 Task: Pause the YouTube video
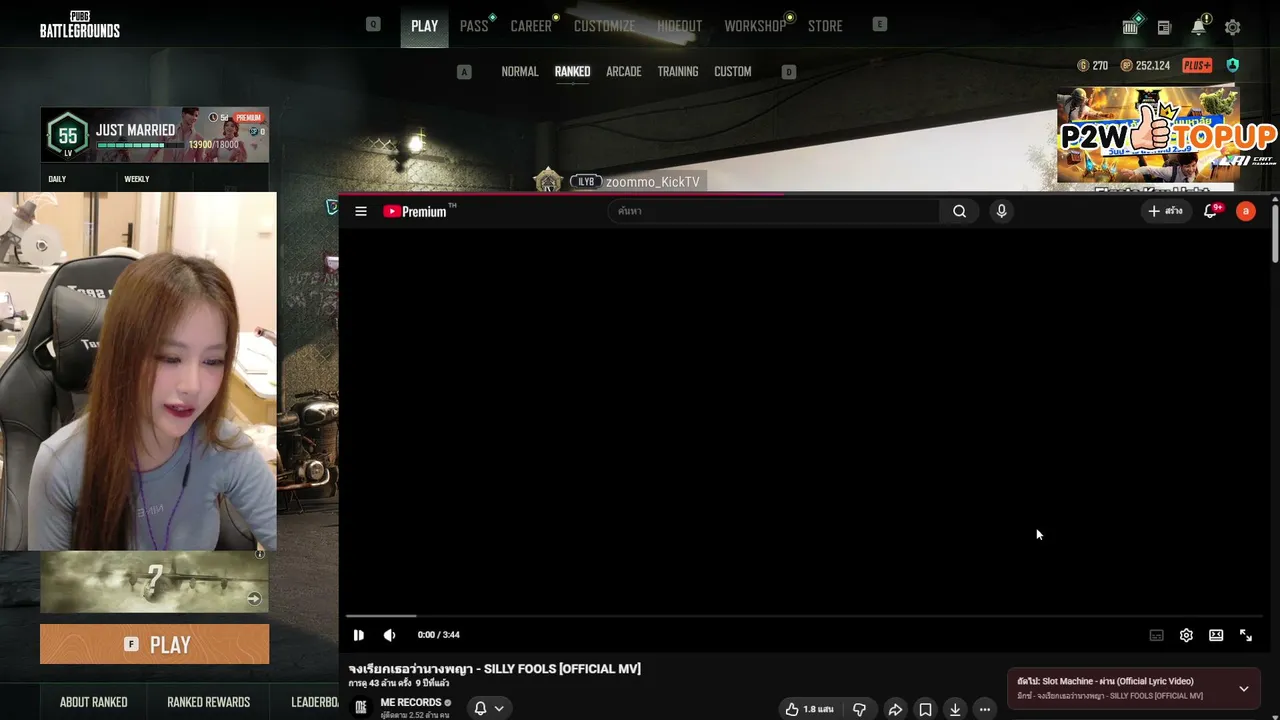(359, 635)
